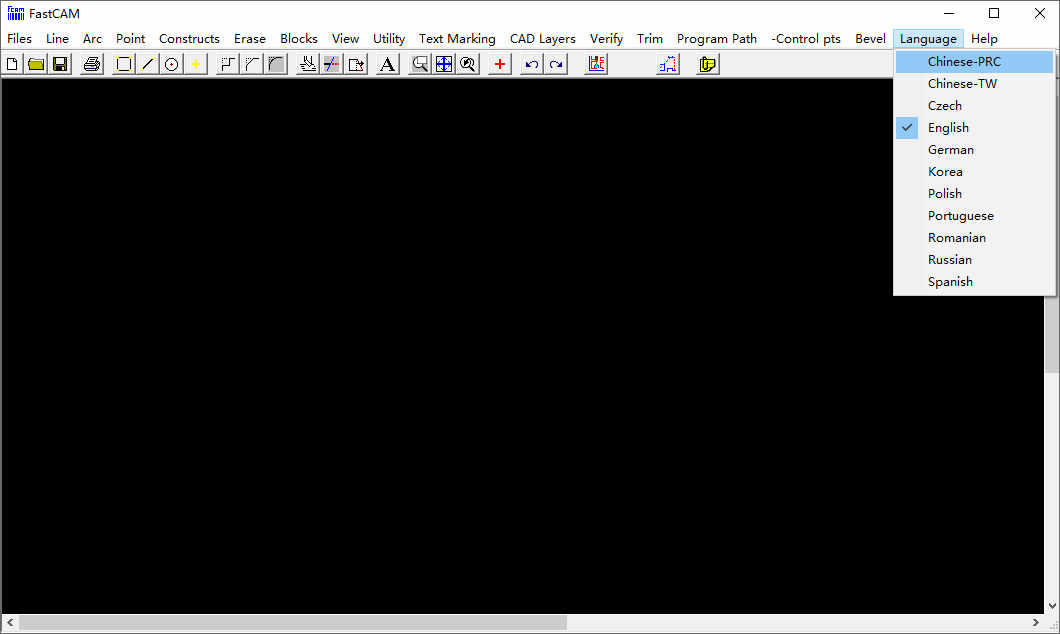
Task: Collapse the Language dropdown menu
Action: tap(928, 39)
